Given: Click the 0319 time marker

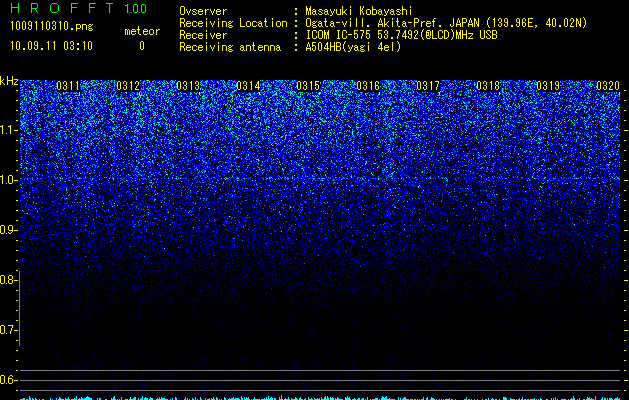Looking at the screenshot, I should (548, 86).
